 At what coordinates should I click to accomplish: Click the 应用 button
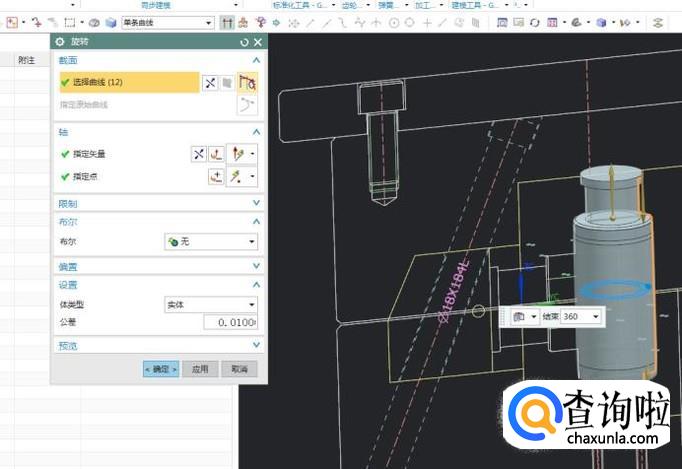tap(200, 369)
